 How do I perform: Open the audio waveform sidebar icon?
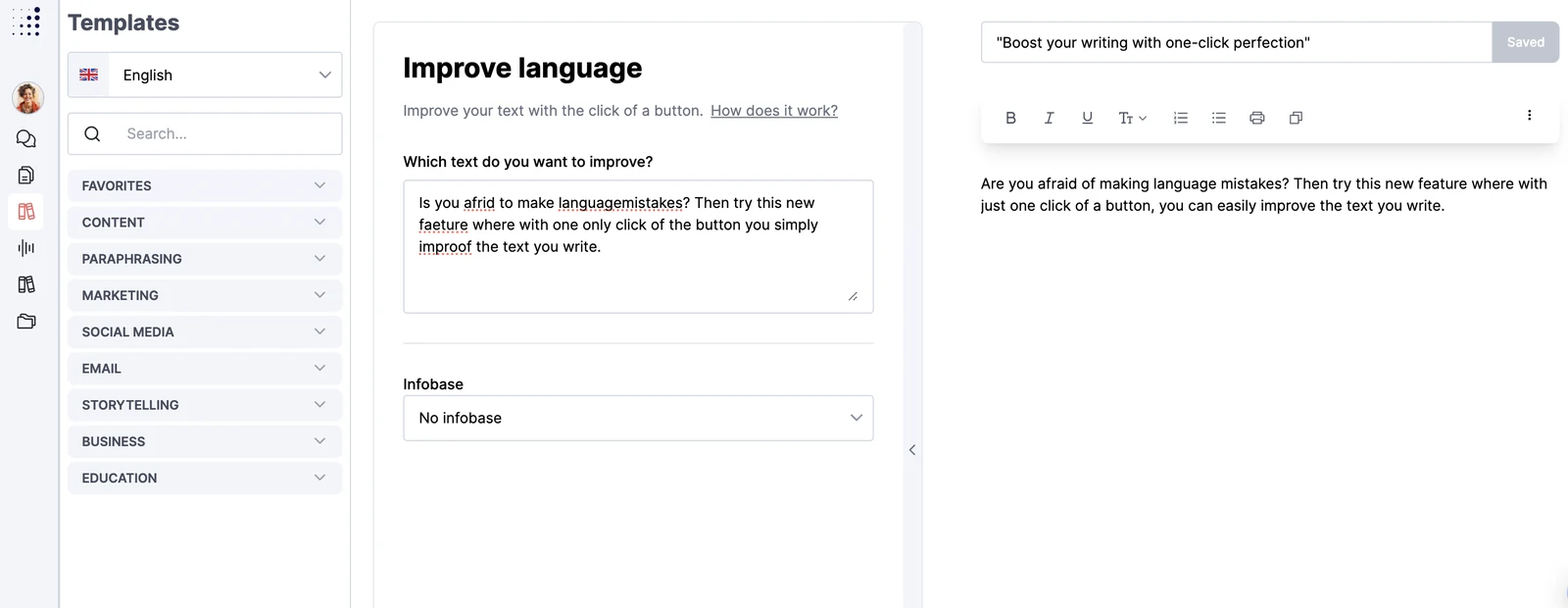(26, 248)
